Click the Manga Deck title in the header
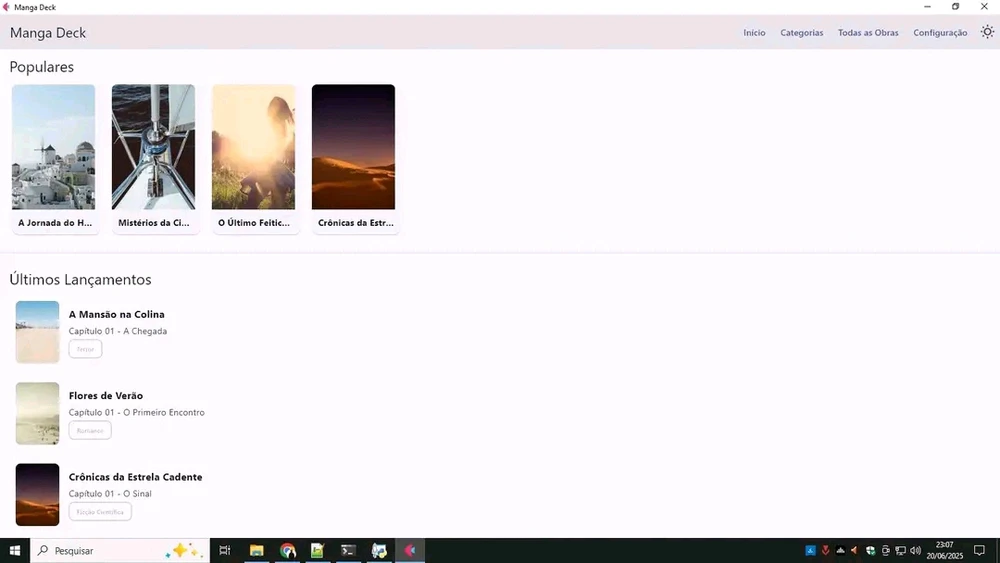 48,33
